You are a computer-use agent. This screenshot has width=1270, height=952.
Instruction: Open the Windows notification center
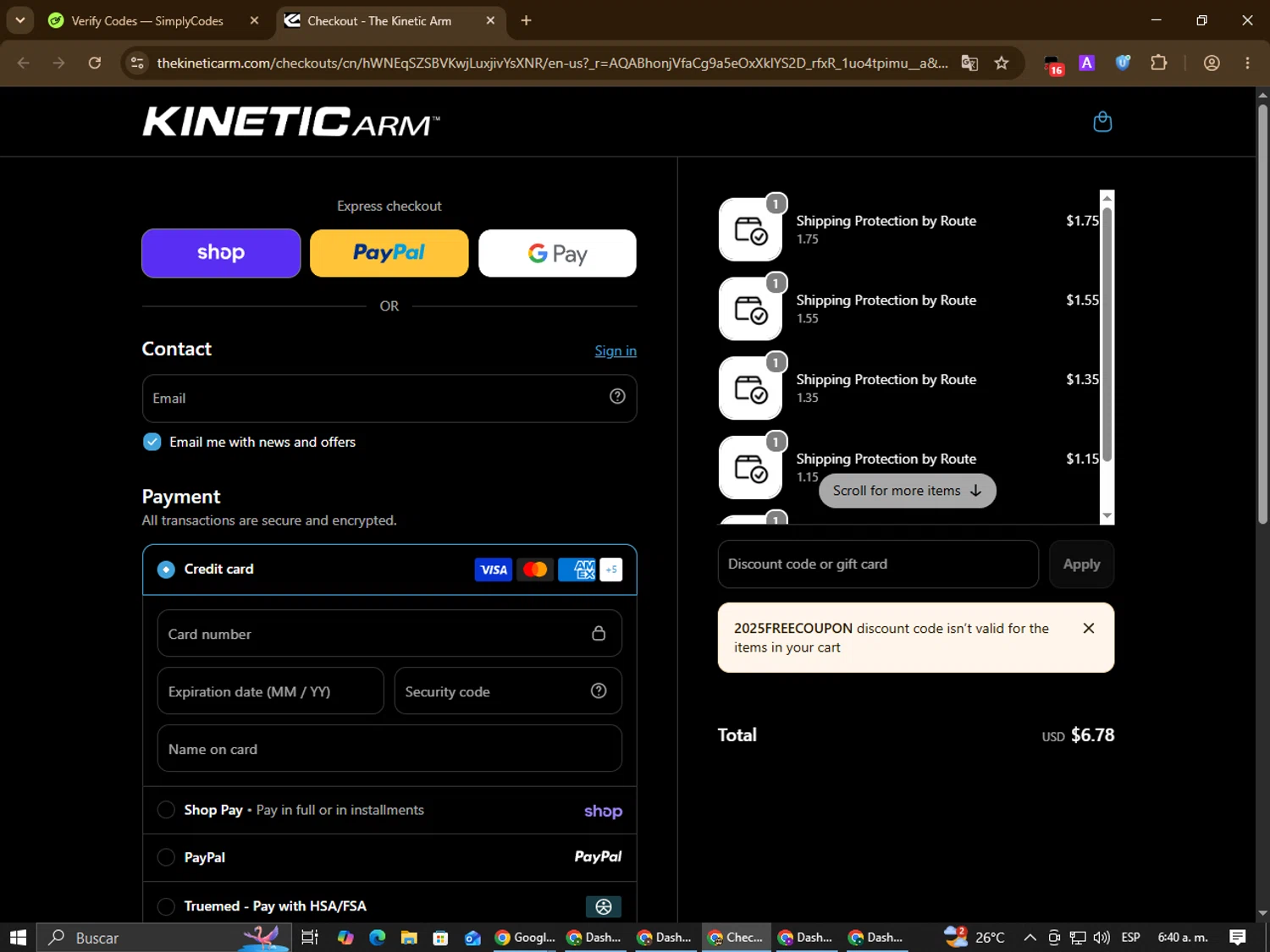tap(1238, 938)
